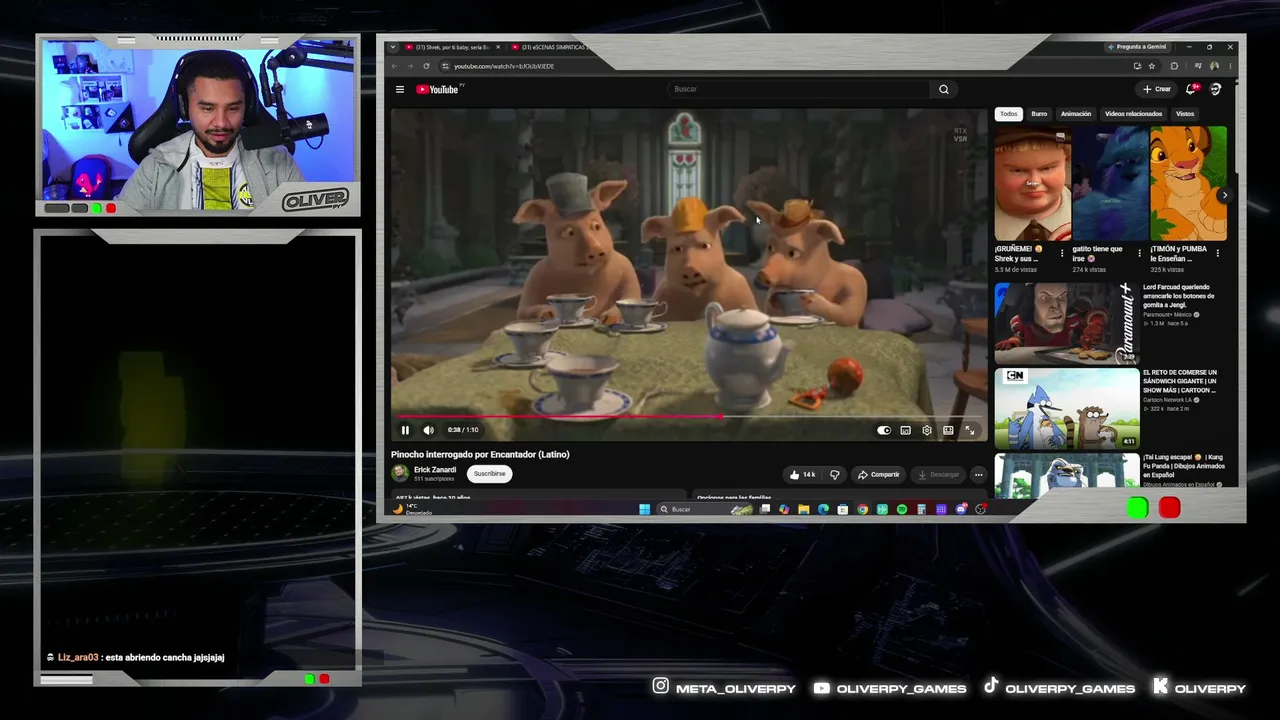1280x720 pixels.
Task: Open options for the gatito short
Action: click(x=1139, y=253)
